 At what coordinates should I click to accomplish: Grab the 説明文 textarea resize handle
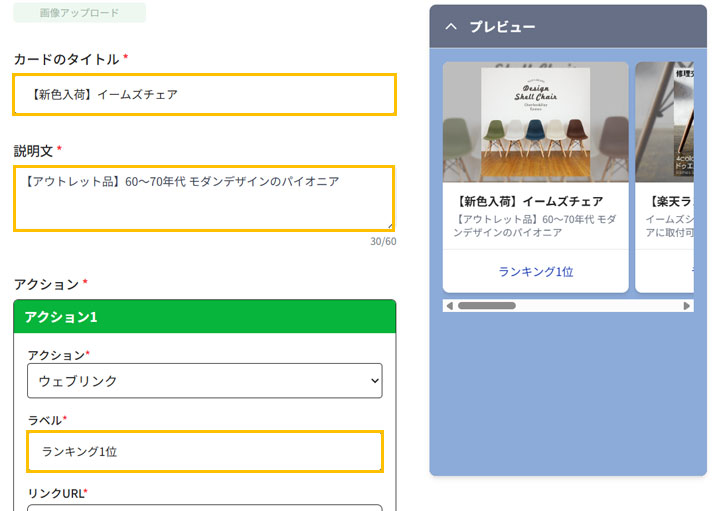tap(389, 225)
